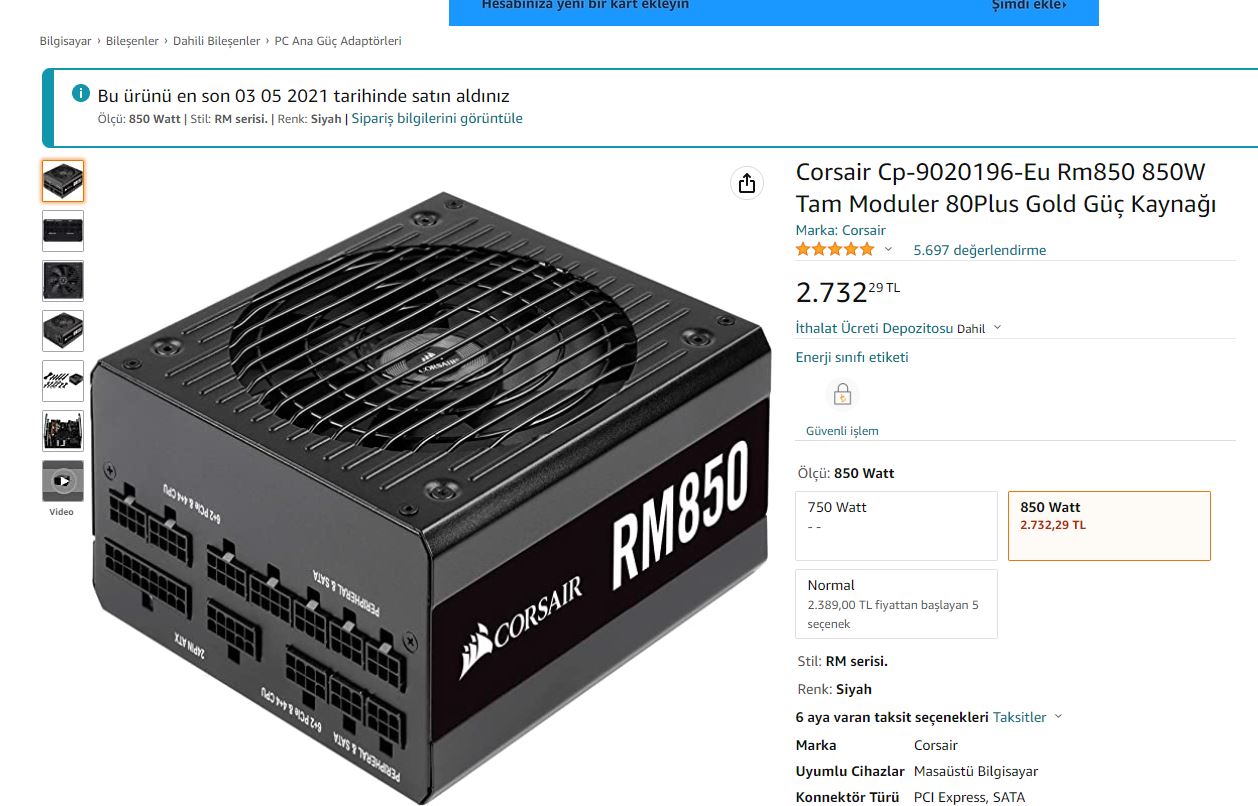Select the cables accessory thumbnail
The width and height of the screenshot is (1258, 806).
pos(63,381)
